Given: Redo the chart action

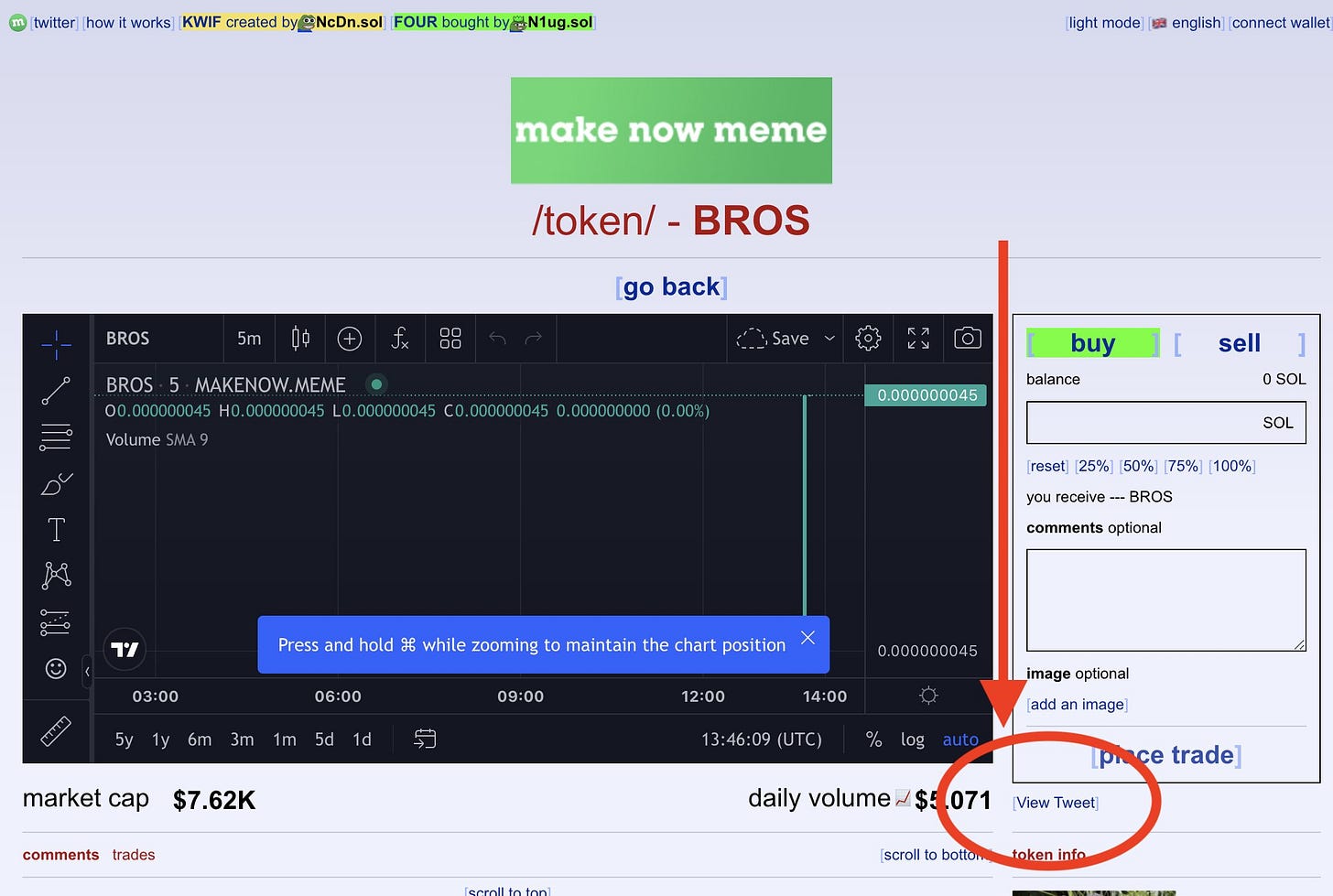Looking at the screenshot, I should [x=534, y=339].
